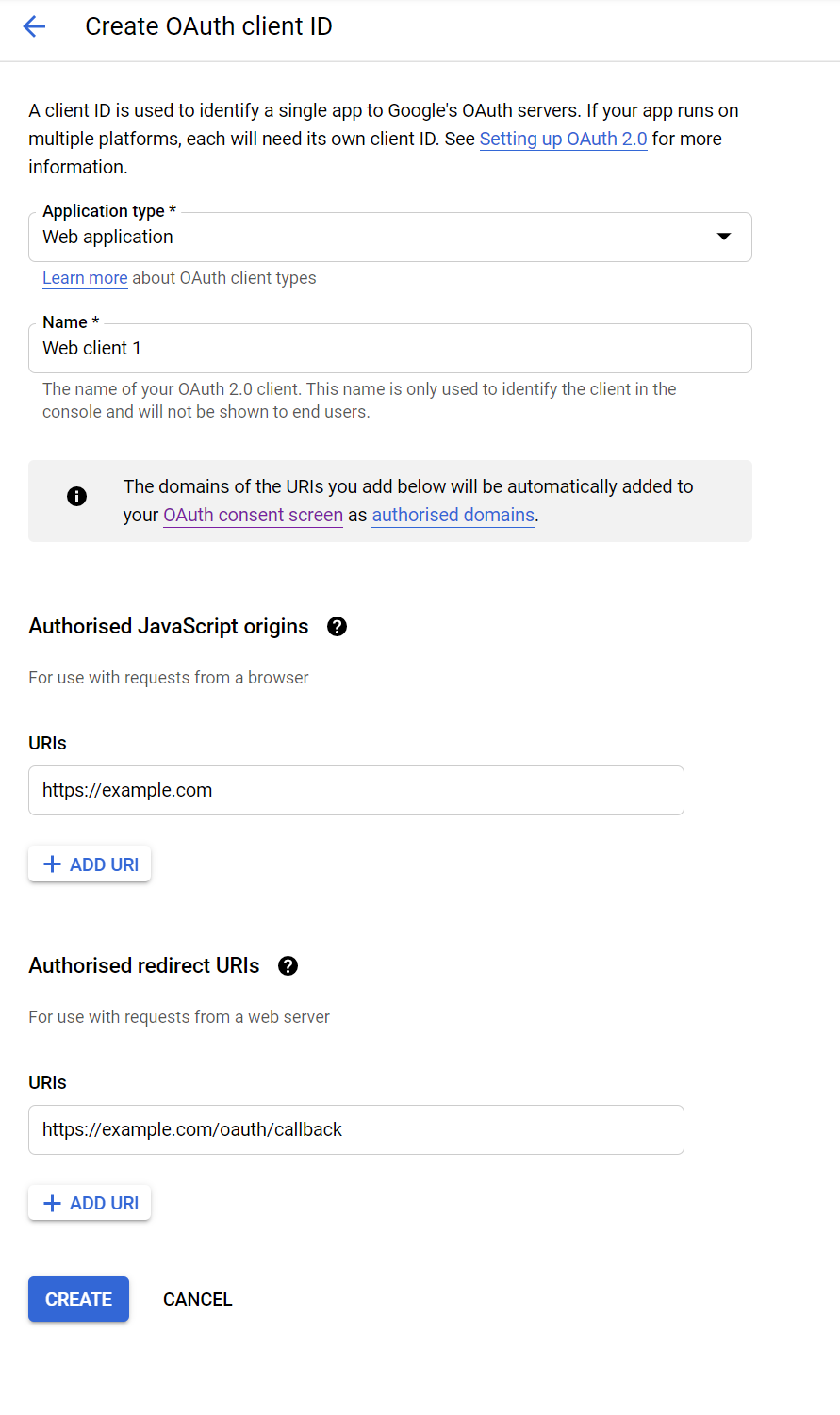Select the https://example.com origin URI field
Image resolution: width=840 pixels, height=1415 pixels.
[356, 790]
